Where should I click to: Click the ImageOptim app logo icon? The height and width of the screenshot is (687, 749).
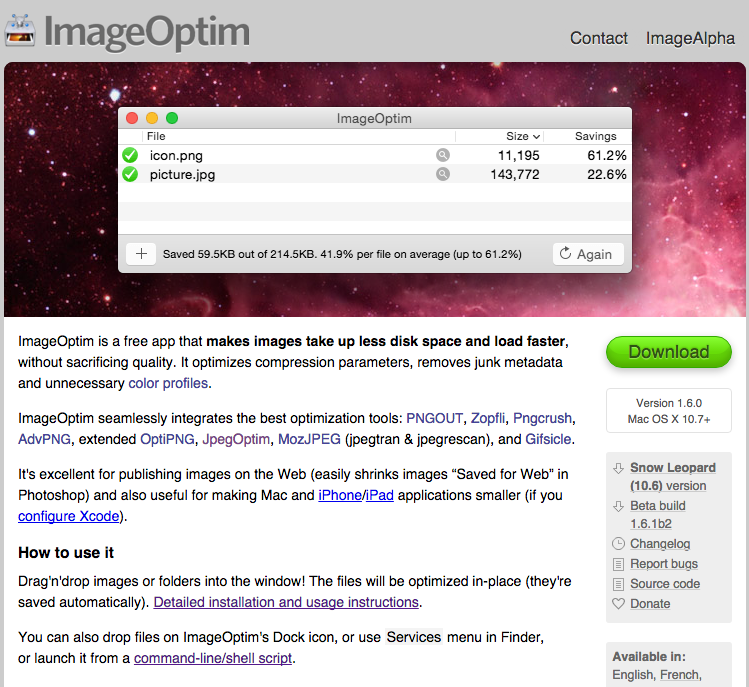[x=20, y=31]
